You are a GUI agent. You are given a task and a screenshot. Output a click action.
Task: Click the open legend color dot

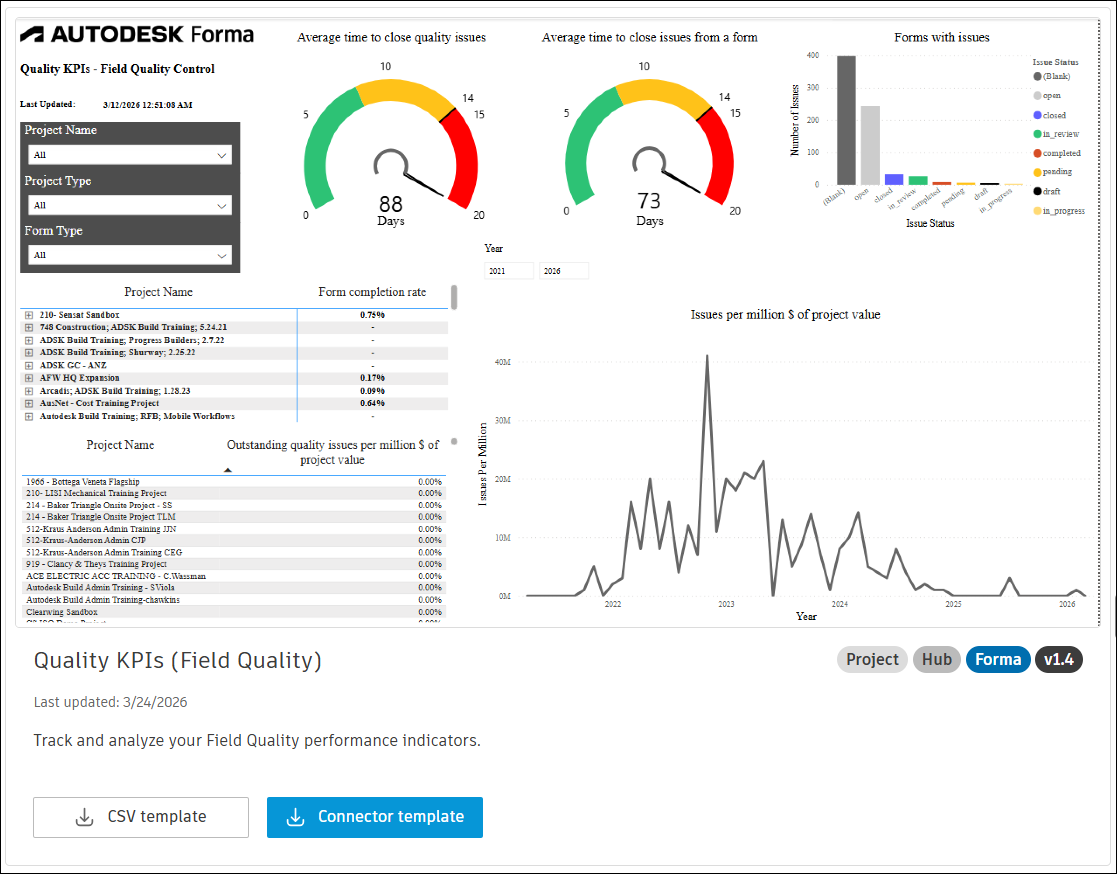tap(1037, 95)
